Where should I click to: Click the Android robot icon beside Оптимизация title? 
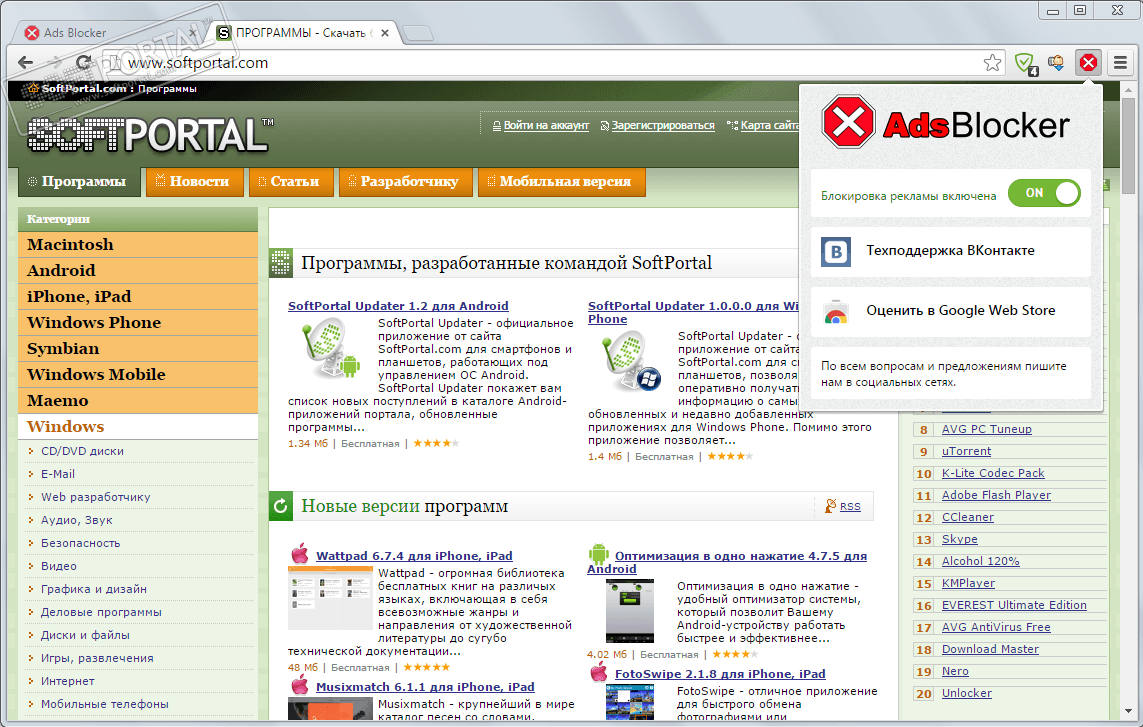(598, 553)
